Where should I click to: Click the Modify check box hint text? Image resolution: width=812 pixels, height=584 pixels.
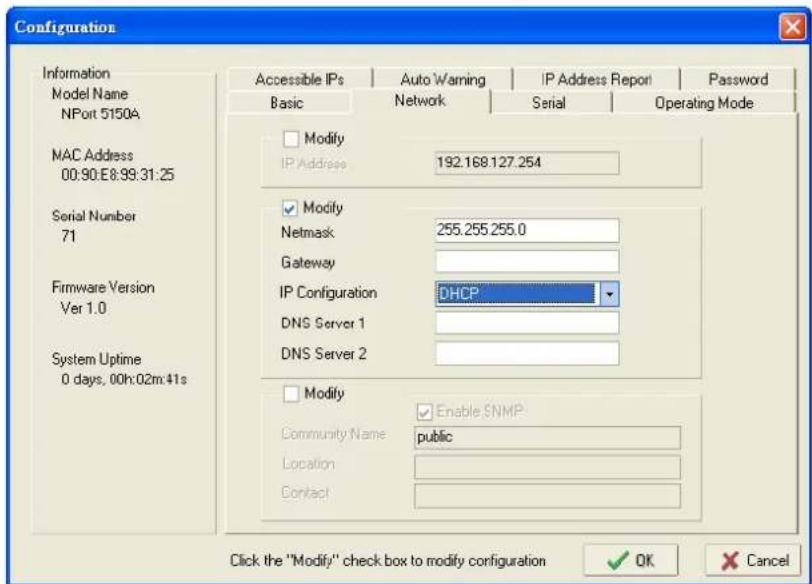point(387,561)
